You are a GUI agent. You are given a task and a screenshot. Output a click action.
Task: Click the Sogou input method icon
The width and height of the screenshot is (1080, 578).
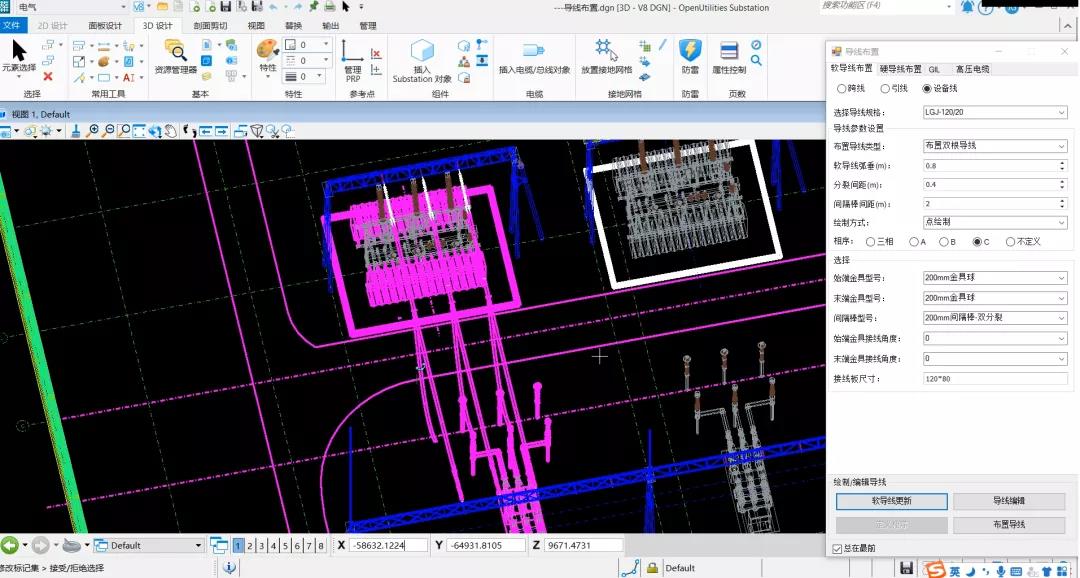pos(935,569)
